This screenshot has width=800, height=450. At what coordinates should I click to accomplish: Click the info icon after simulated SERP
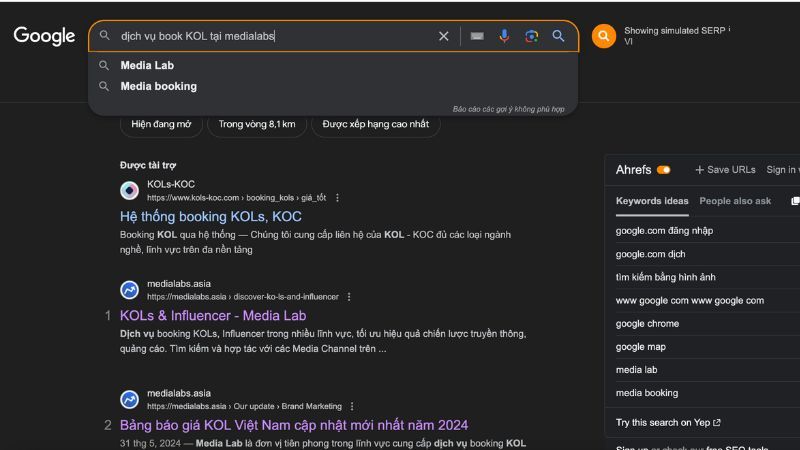[x=730, y=29]
